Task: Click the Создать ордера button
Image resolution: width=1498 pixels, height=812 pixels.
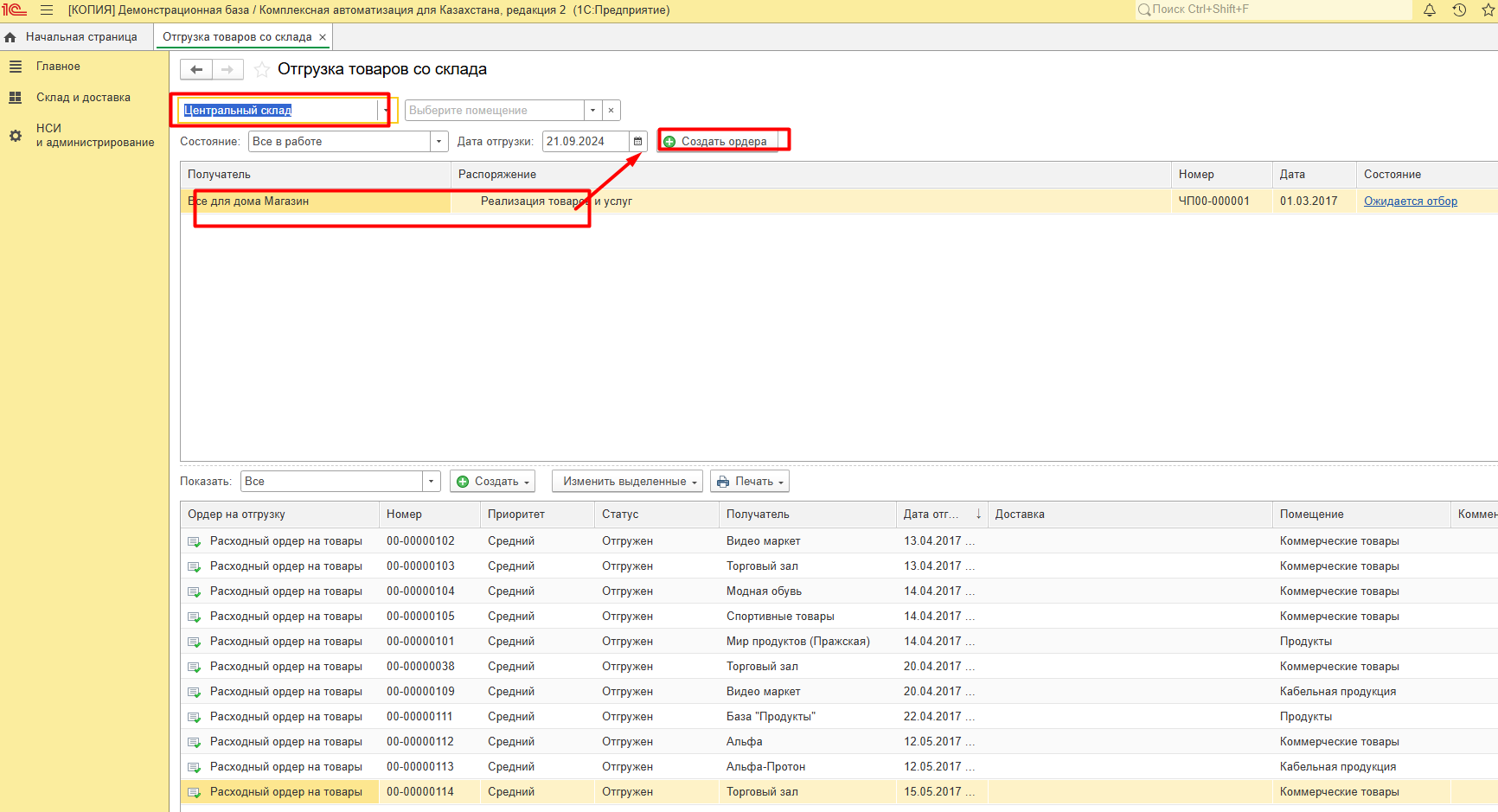Action: (716, 142)
